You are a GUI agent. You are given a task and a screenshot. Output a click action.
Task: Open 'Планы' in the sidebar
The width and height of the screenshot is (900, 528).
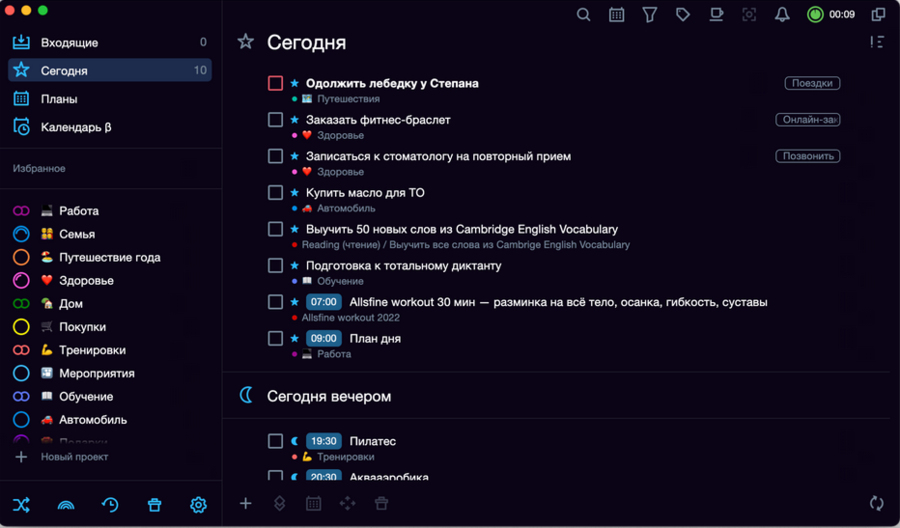coord(59,99)
